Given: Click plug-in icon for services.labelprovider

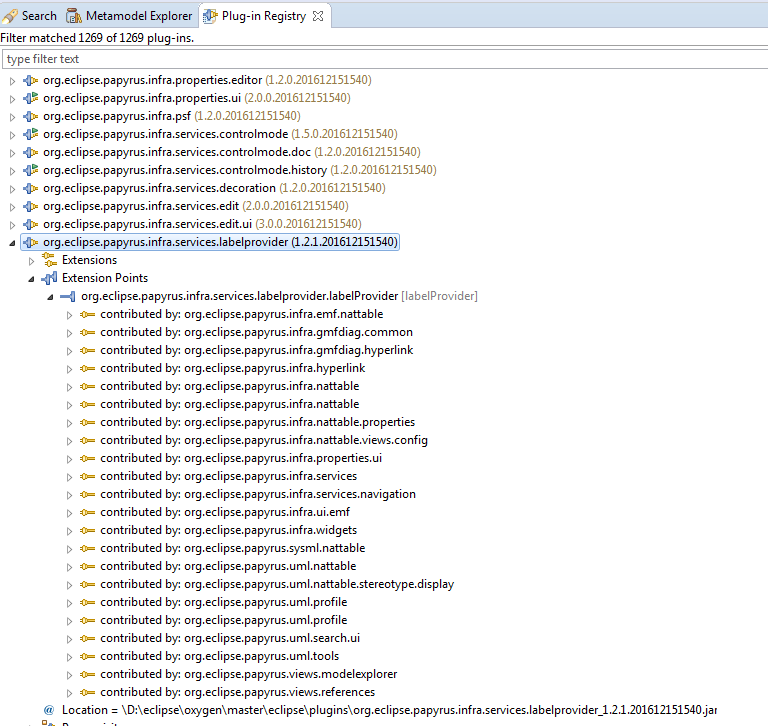Looking at the screenshot, I should (30, 242).
